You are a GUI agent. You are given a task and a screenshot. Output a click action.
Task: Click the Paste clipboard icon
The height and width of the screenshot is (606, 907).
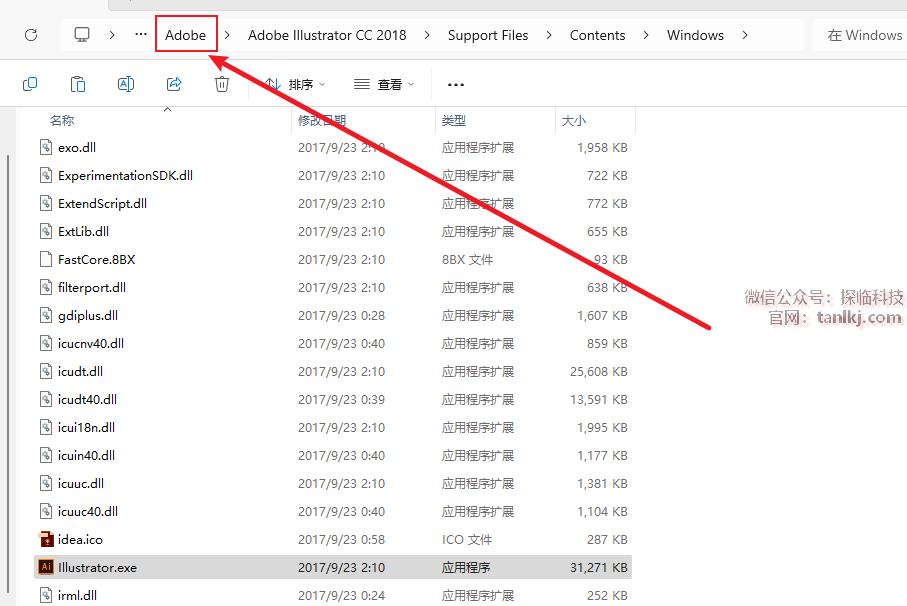pyautogui.click(x=78, y=84)
